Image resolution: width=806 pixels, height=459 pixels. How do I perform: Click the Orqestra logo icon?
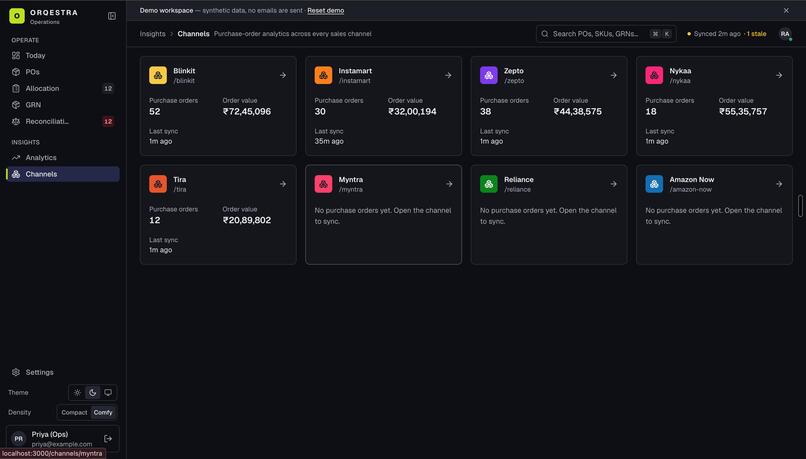click(17, 16)
